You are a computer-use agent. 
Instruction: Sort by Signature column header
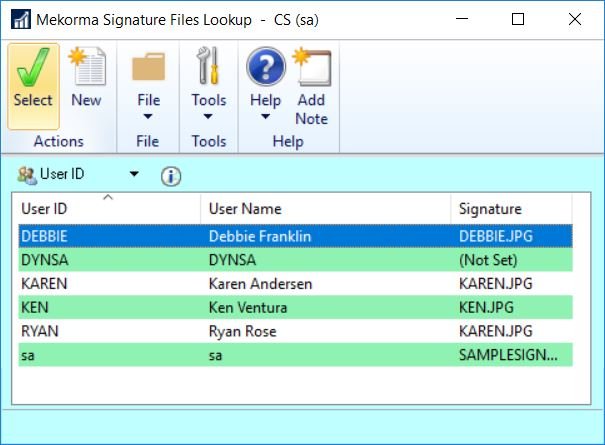point(511,209)
